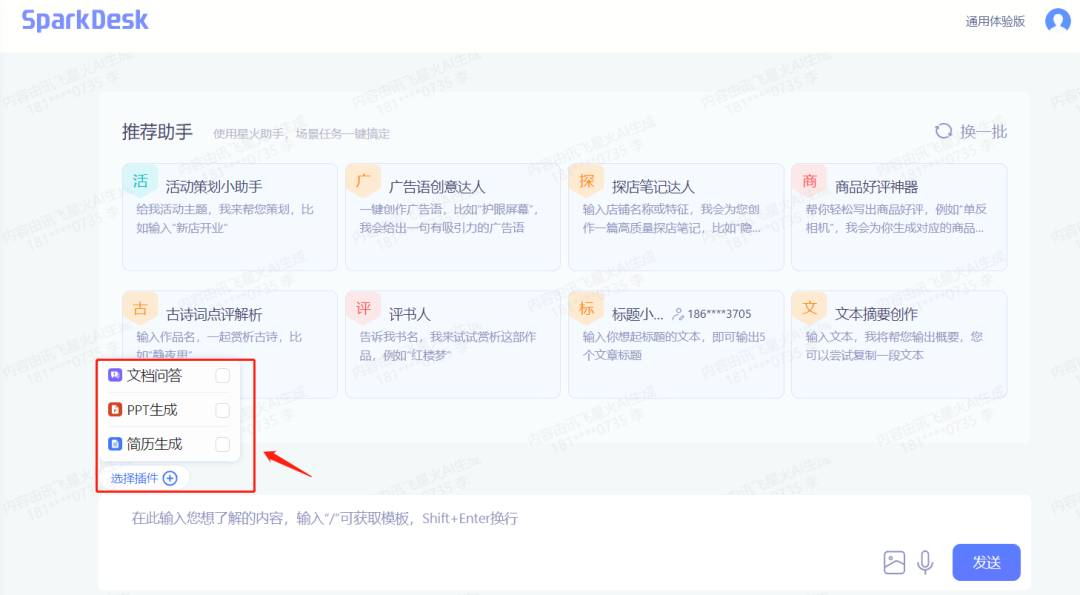This screenshot has width=1080, height=595.
Task: Enable the 简历生成 checkbox
Action: click(x=222, y=444)
